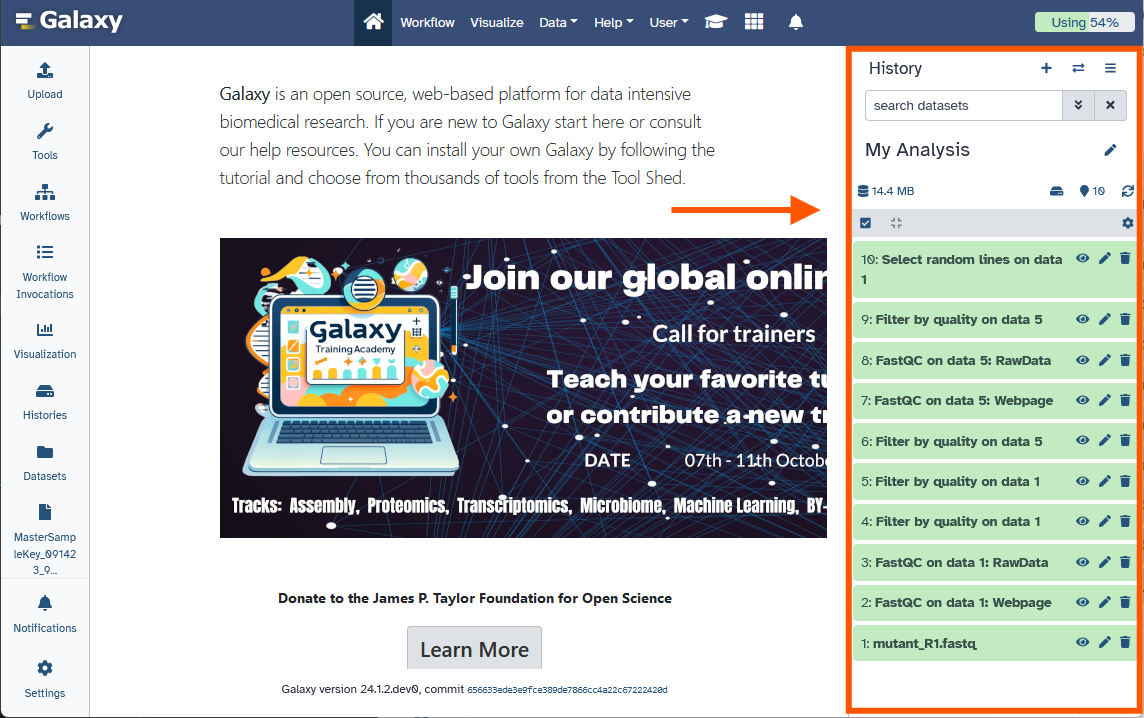Expand dataset 8 FastQC on data 5: RawData

[956, 360]
